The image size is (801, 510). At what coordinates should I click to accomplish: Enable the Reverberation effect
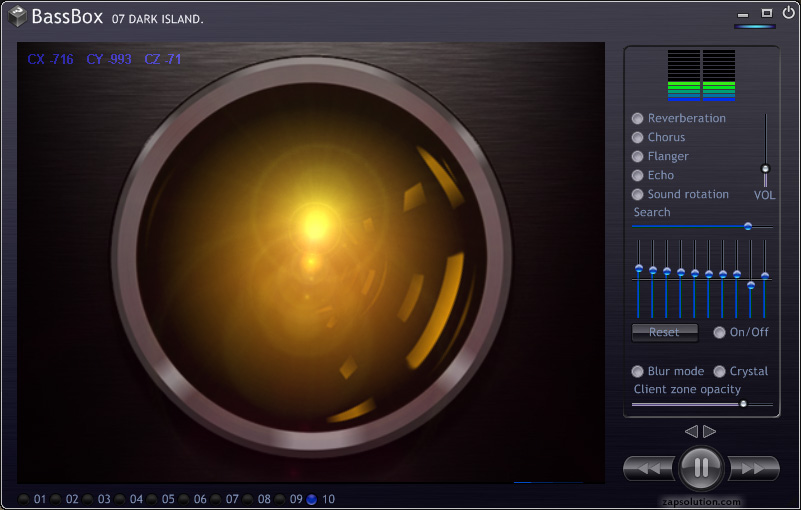638,119
